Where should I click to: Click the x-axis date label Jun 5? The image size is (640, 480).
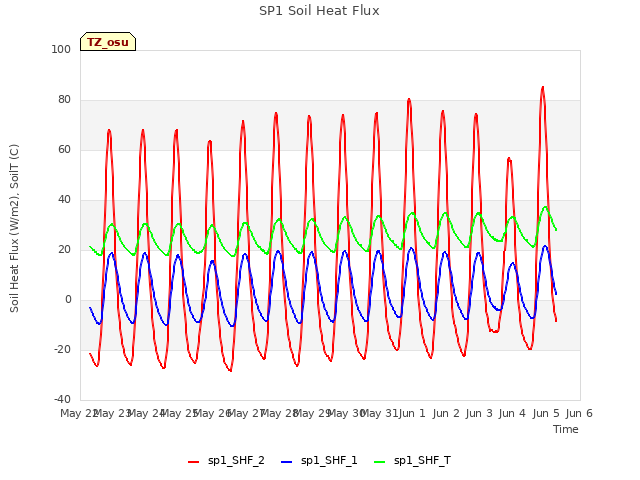pyautogui.click(x=546, y=413)
